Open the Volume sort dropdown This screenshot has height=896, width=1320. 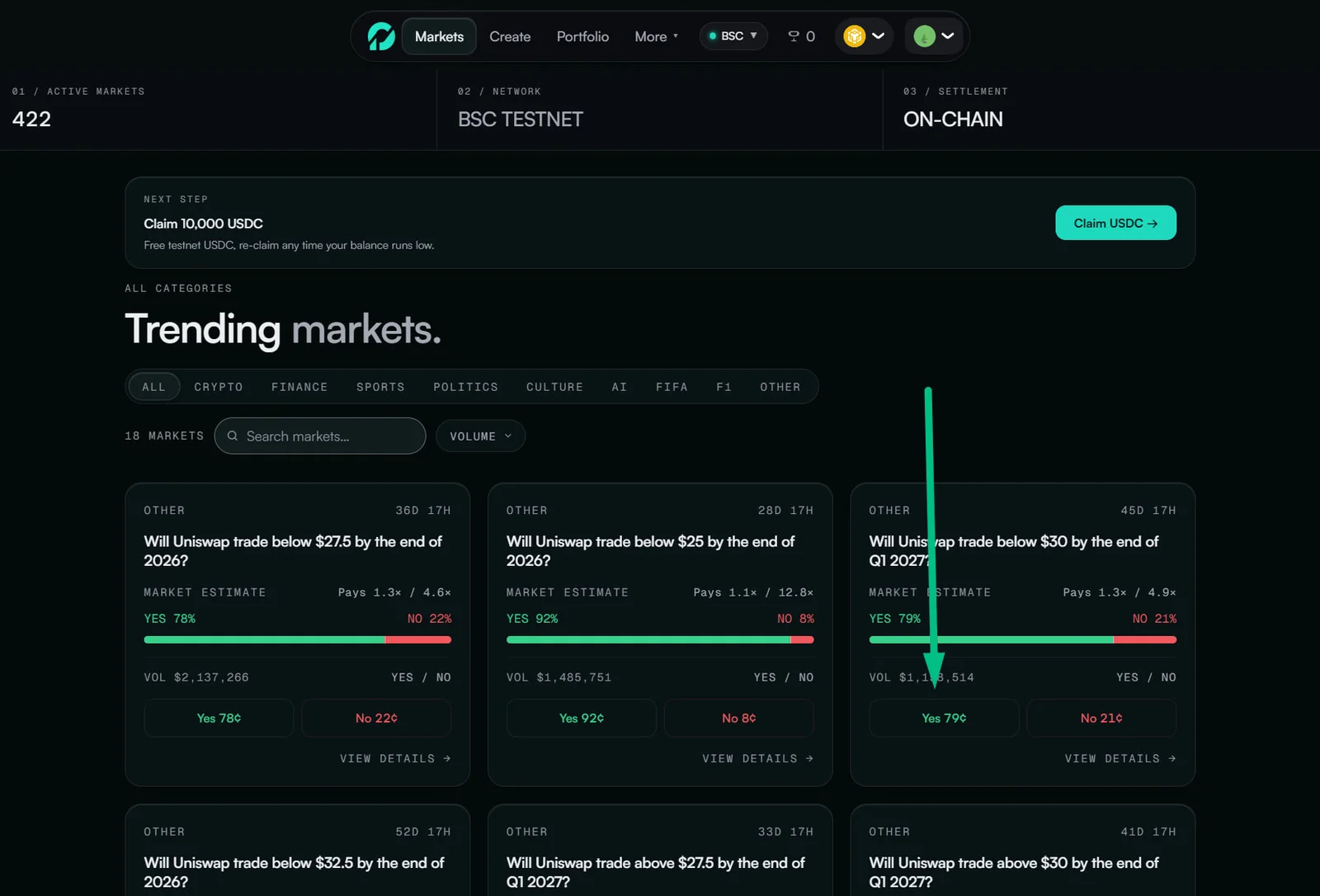481,436
